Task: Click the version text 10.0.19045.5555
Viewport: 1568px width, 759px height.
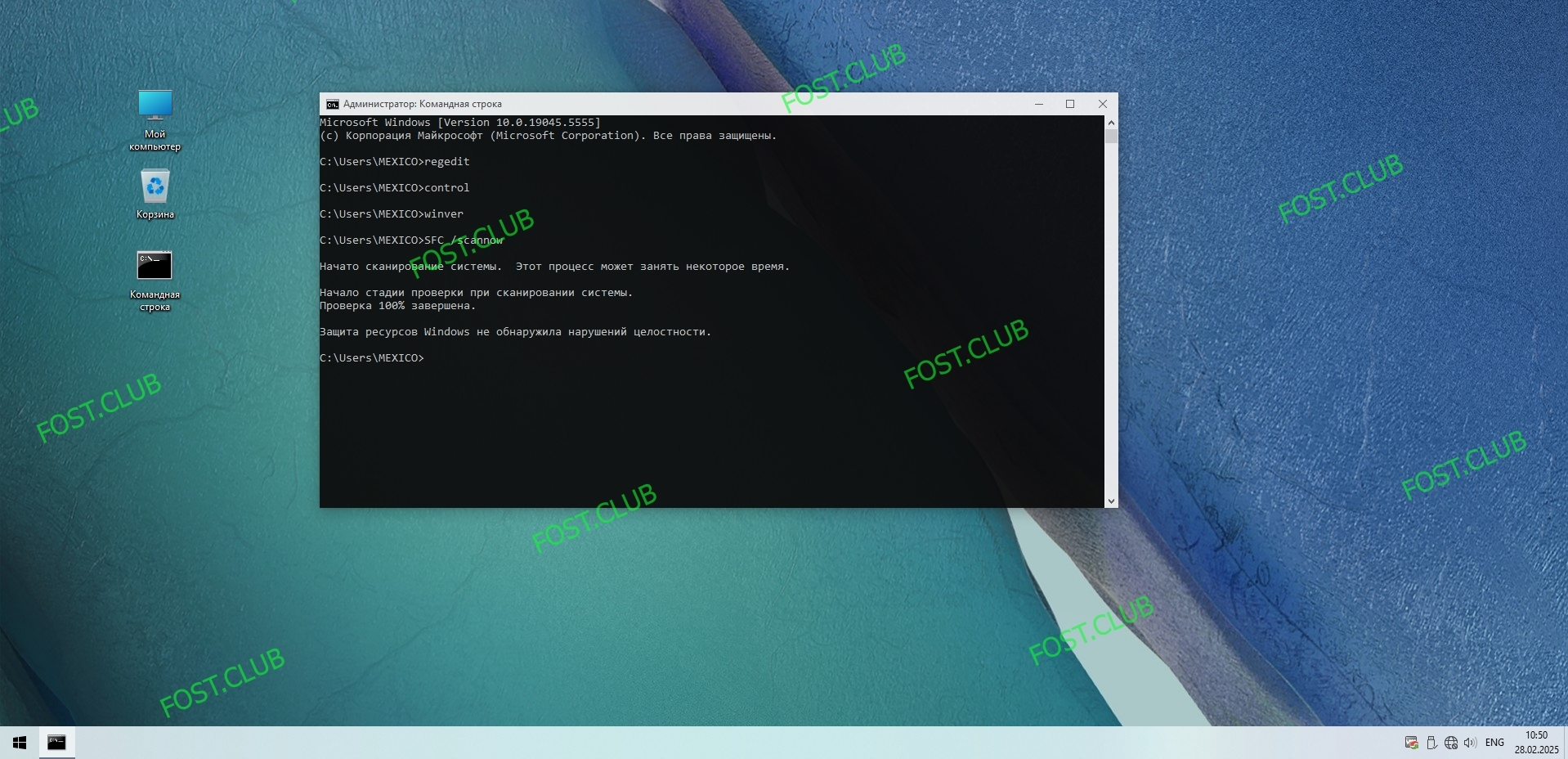Action: (x=545, y=123)
